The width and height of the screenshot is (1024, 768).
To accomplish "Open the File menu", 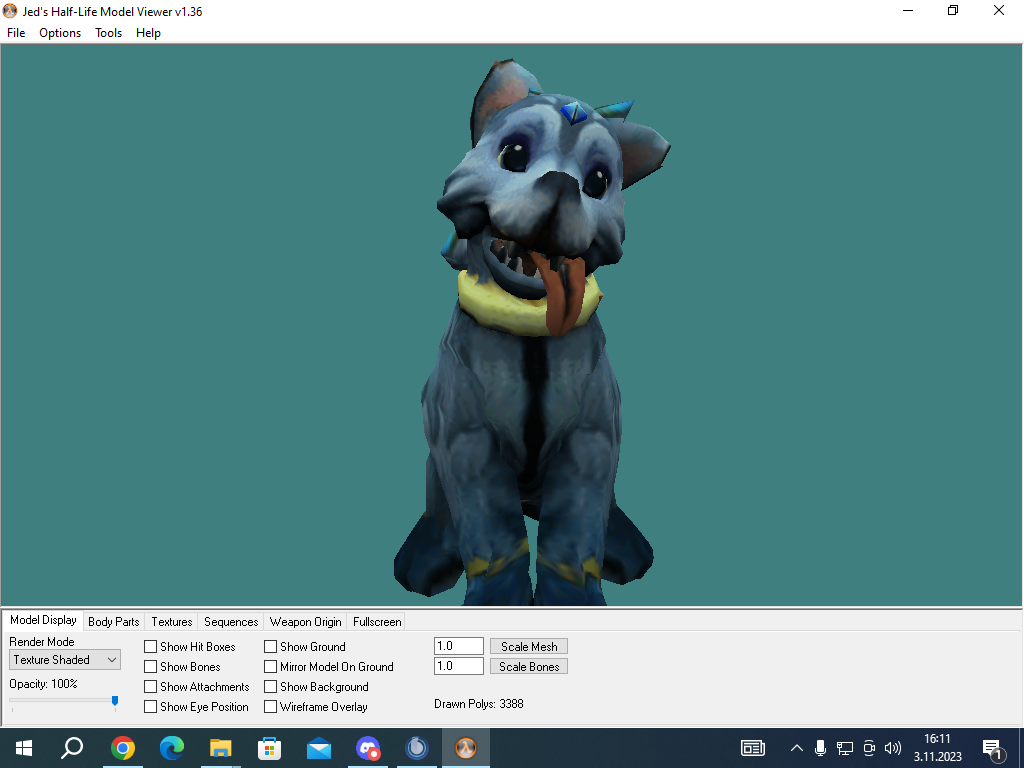I will tap(16, 33).
